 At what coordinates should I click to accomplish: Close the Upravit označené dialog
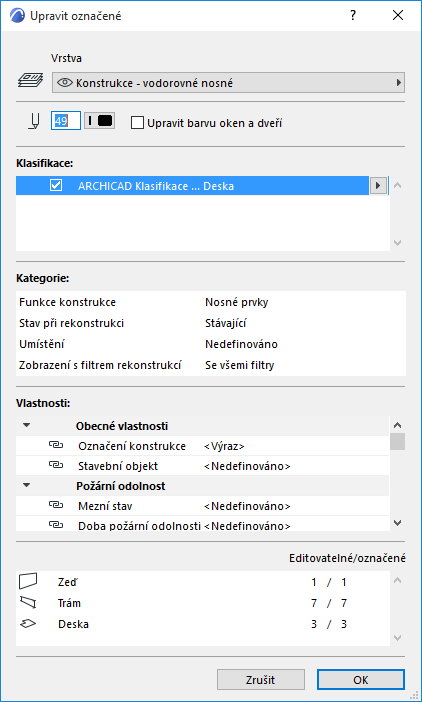[x=398, y=15]
